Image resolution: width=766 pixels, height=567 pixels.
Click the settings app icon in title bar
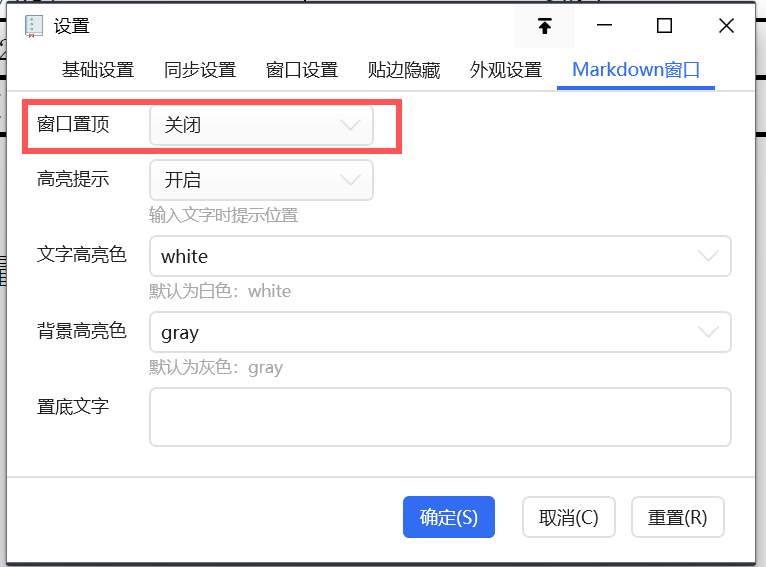[x=33, y=27]
